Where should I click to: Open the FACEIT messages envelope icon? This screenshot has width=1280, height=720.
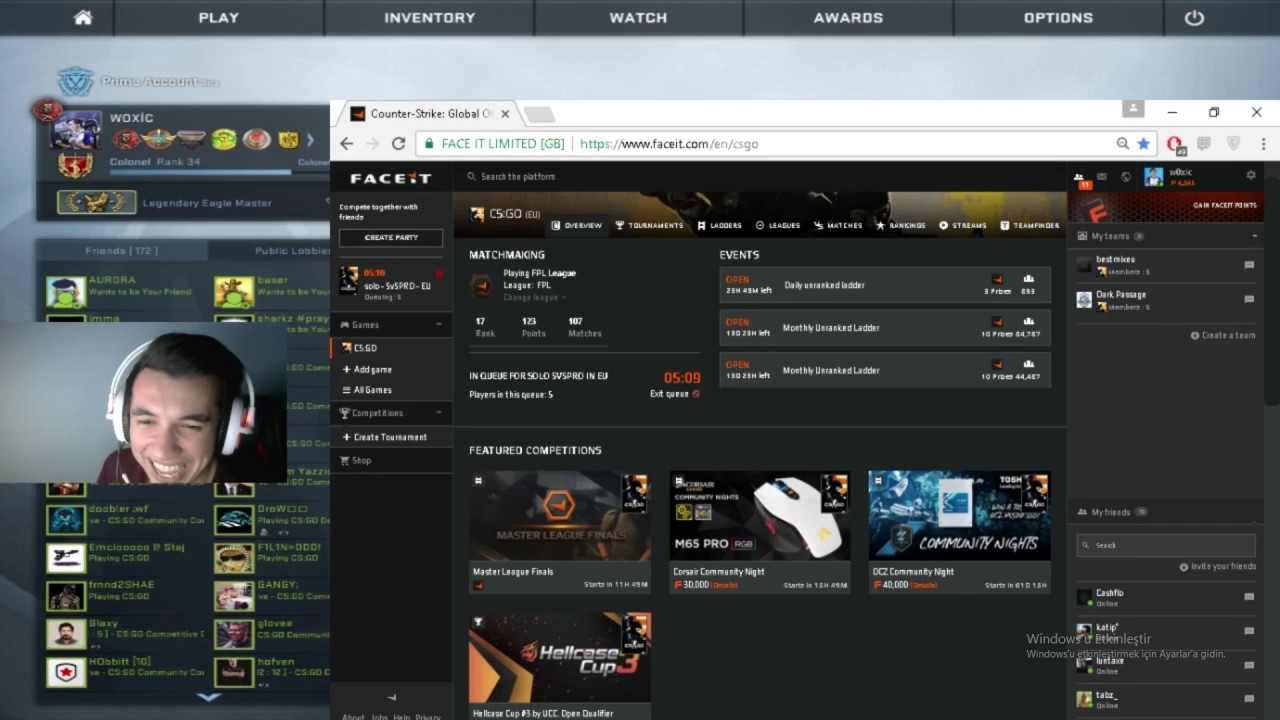pyautogui.click(x=1101, y=177)
